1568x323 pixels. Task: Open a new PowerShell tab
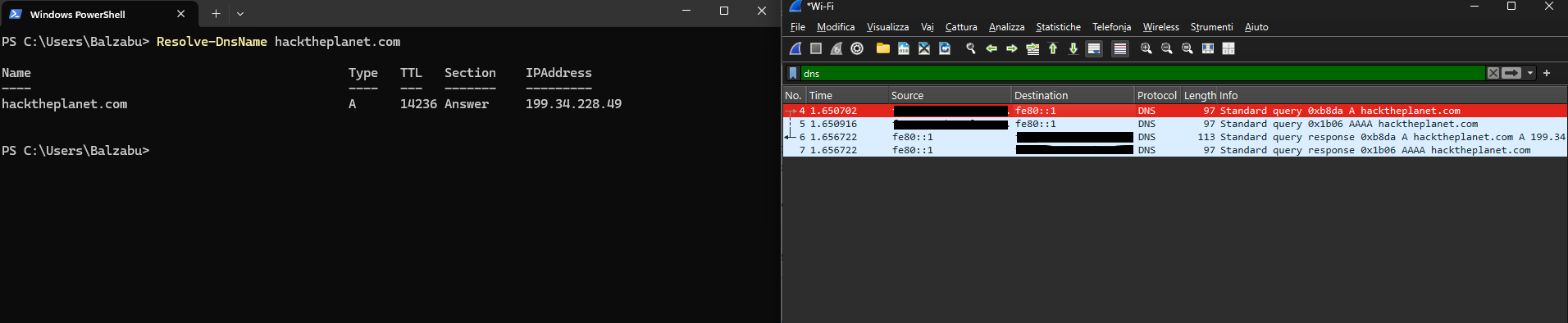pyautogui.click(x=216, y=13)
